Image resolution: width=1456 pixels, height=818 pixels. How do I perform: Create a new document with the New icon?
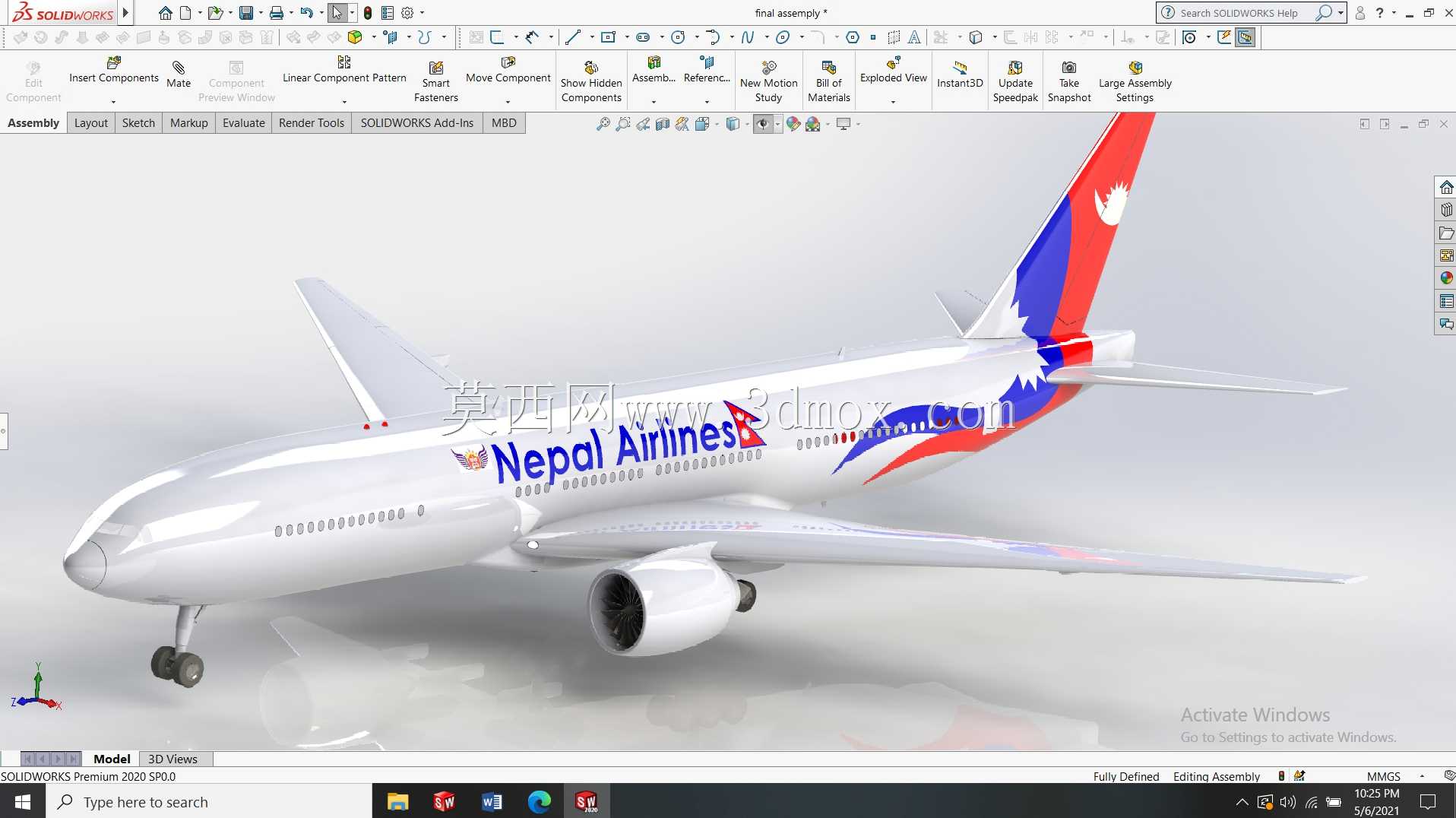coord(185,13)
